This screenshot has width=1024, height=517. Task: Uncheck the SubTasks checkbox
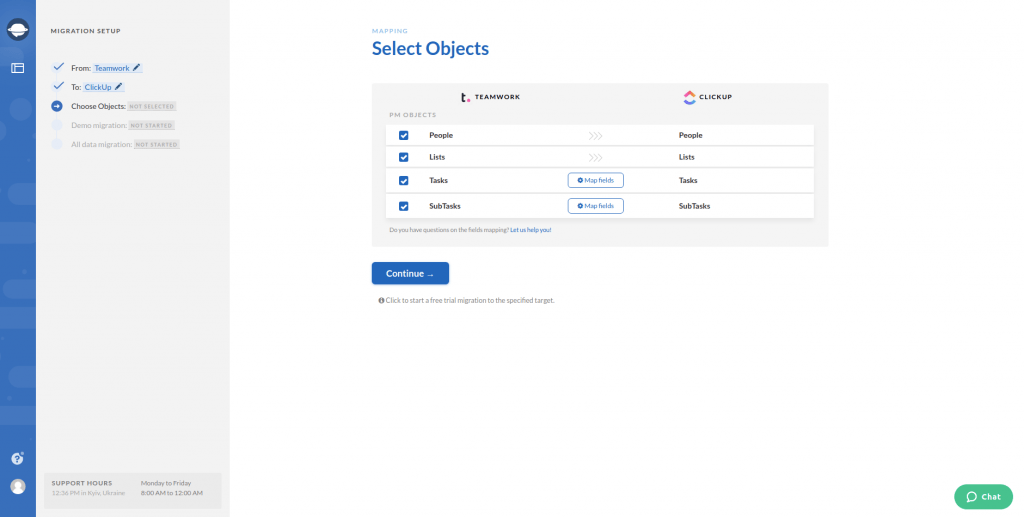tap(404, 206)
